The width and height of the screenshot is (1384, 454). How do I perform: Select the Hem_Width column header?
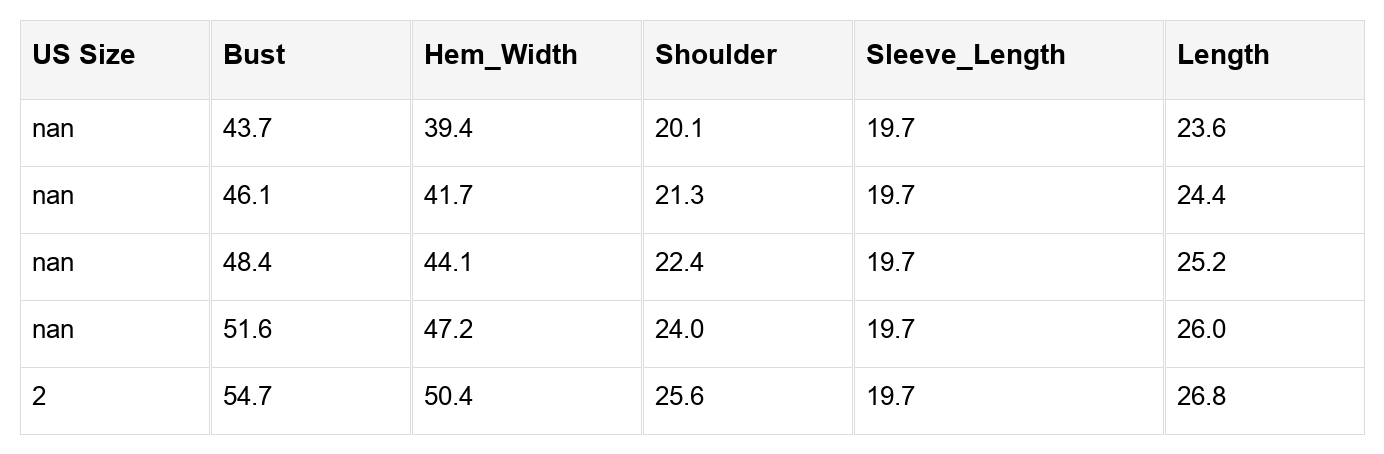[x=500, y=55]
